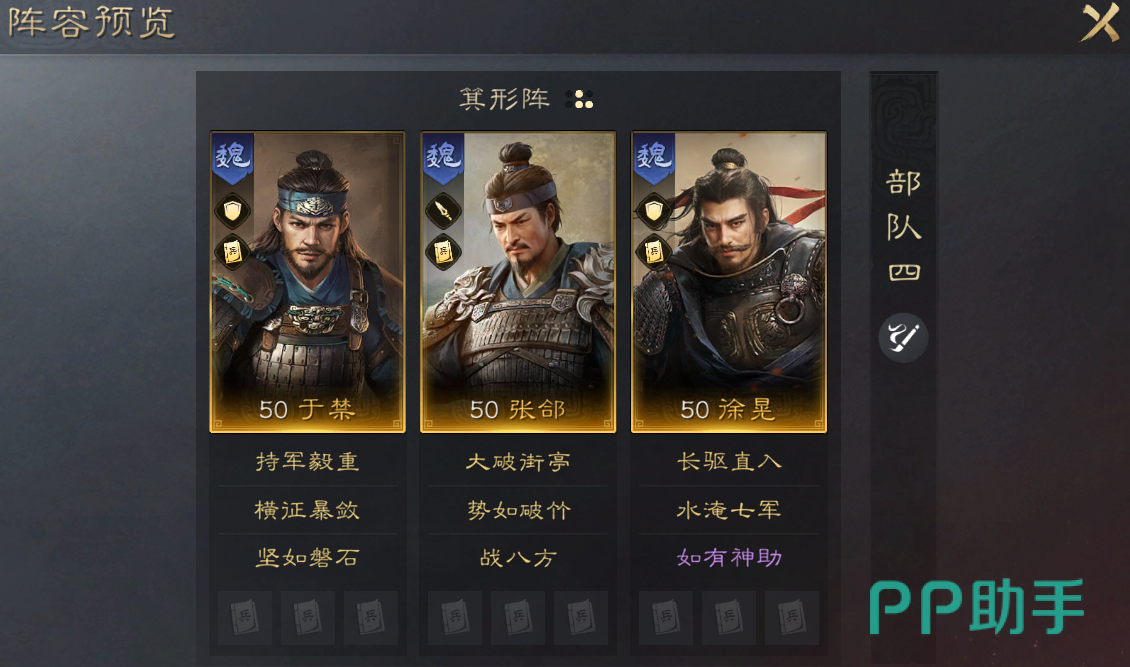Open the last empty 兵 slot under 徐晃
1130x667 pixels.
(x=791, y=617)
